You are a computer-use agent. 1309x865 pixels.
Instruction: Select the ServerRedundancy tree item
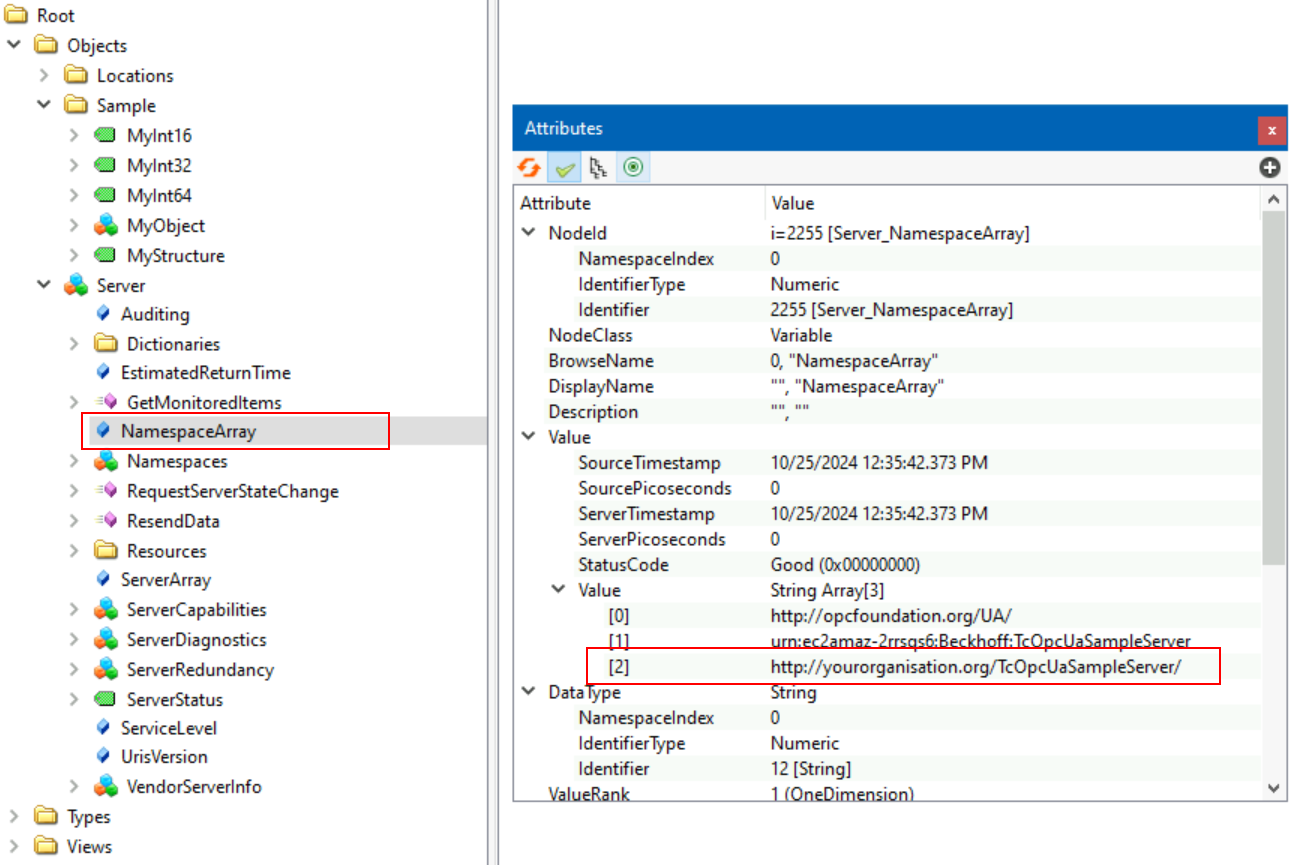coord(200,670)
